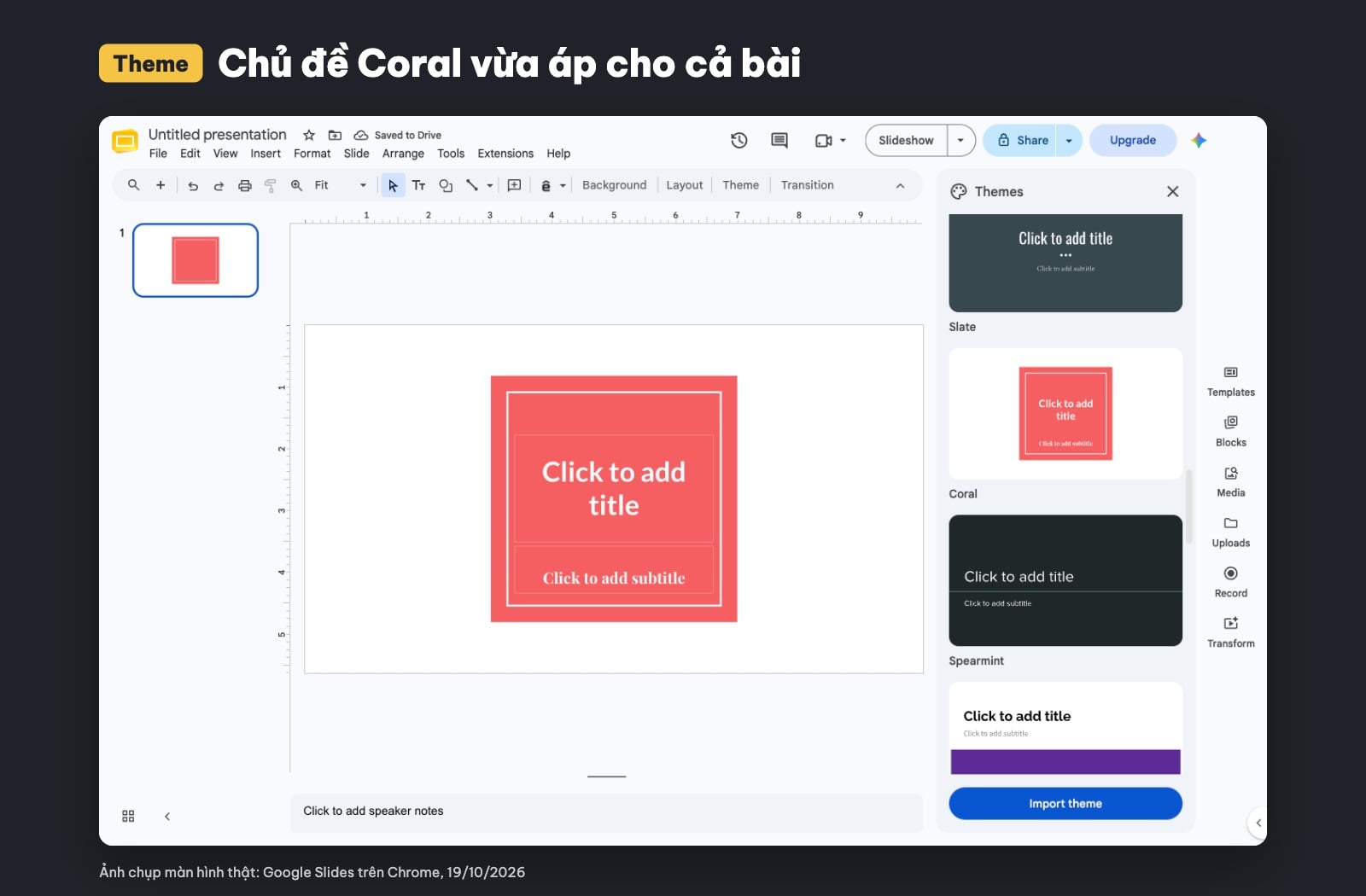Open the Blocks side panel

coord(1230,431)
